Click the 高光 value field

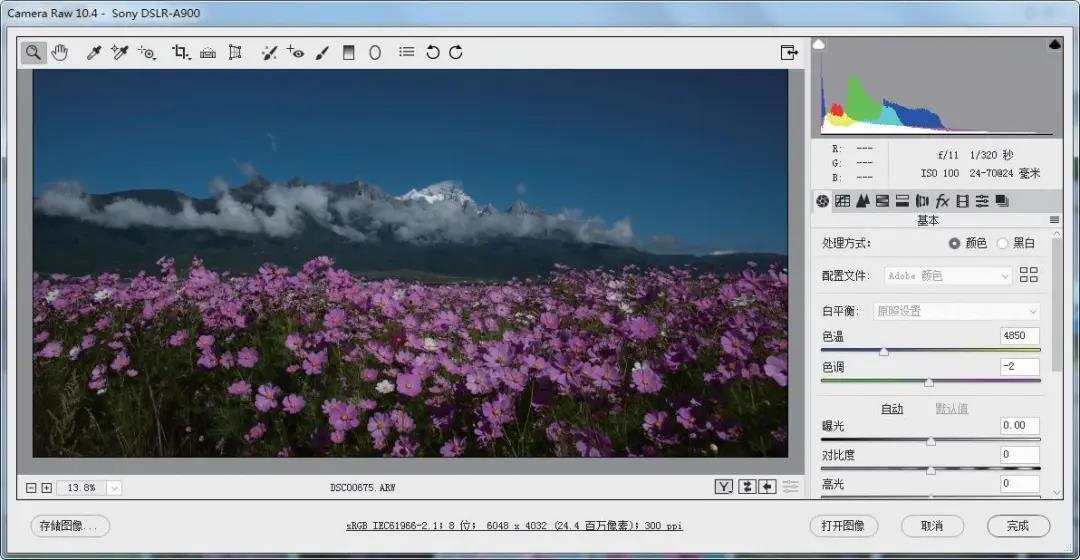point(1019,484)
